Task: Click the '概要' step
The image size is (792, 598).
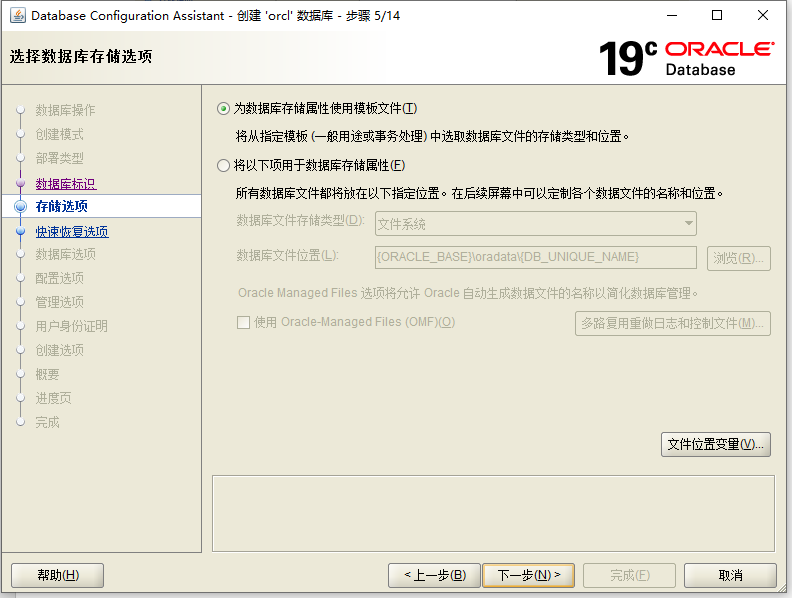Action: [x=47, y=374]
